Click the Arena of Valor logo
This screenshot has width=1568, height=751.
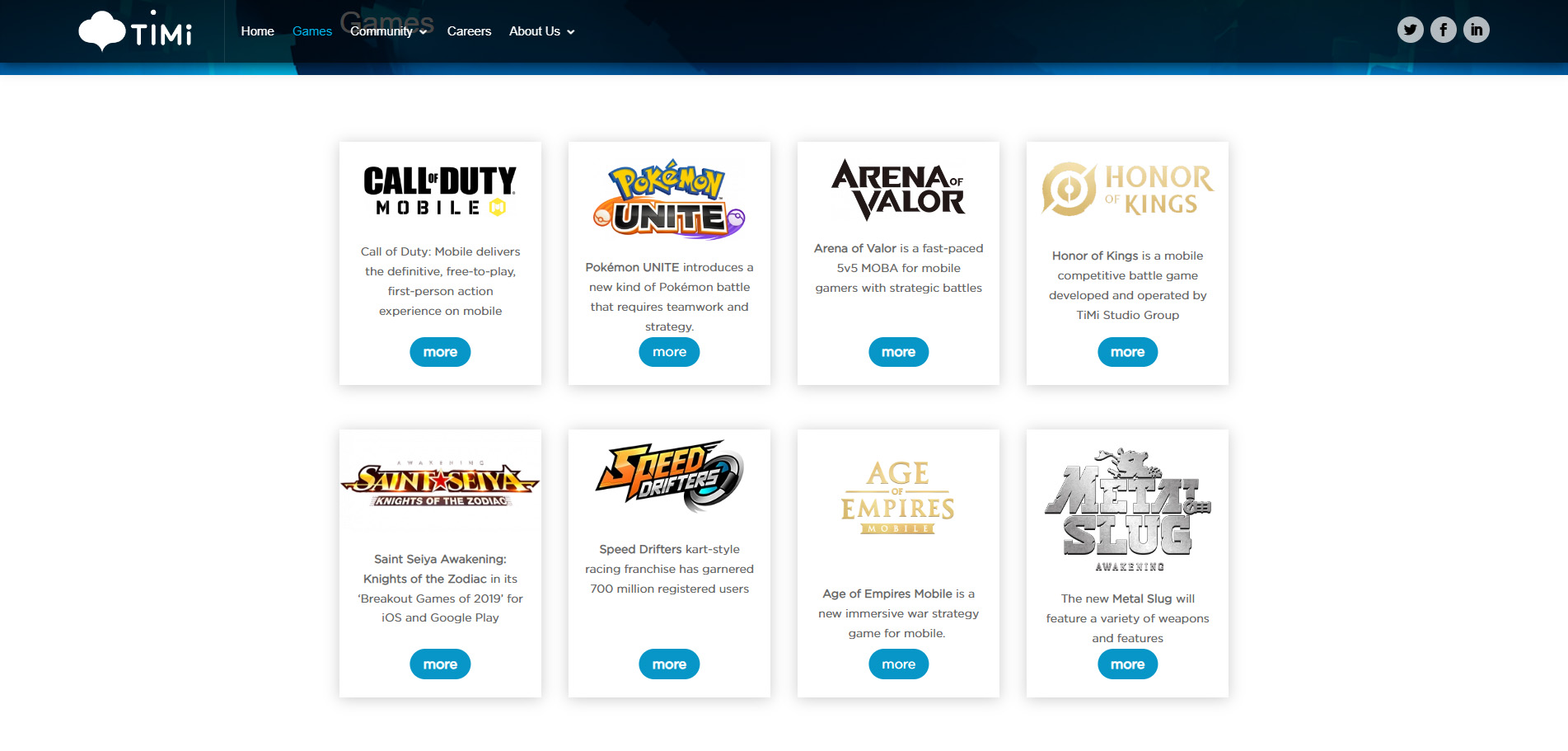coord(898,189)
